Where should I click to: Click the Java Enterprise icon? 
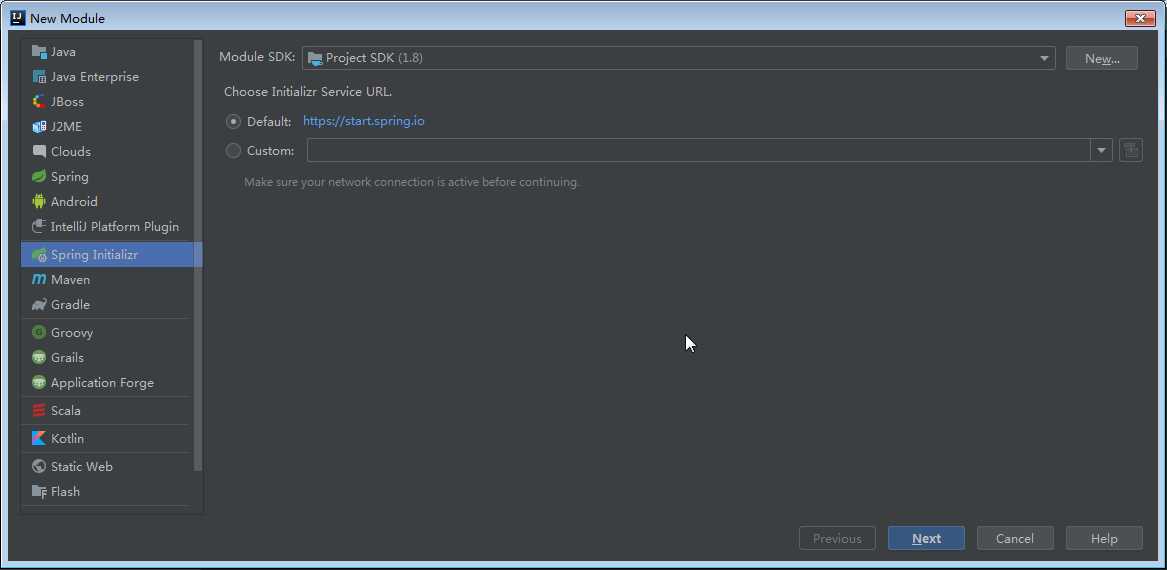tap(39, 77)
